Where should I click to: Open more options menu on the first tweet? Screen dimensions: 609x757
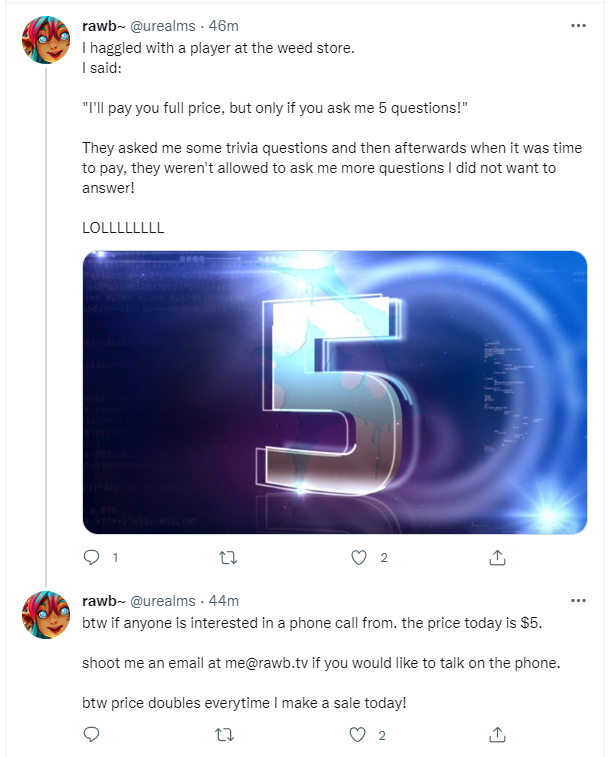(578, 26)
